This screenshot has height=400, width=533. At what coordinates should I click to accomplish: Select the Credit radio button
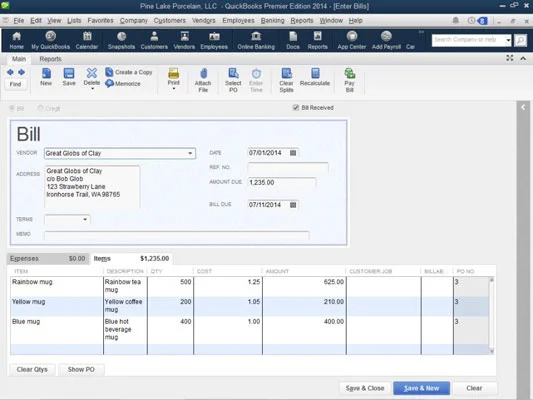coord(40,108)
